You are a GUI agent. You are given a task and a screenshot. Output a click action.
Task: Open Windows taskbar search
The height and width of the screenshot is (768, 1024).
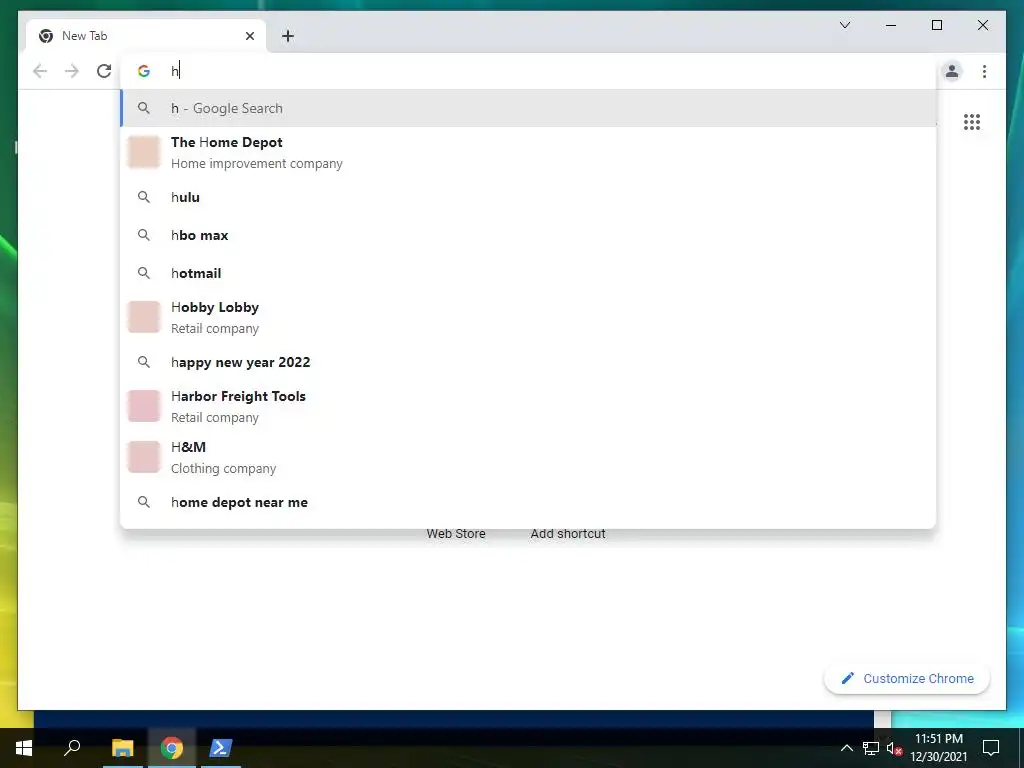[72, 748]
